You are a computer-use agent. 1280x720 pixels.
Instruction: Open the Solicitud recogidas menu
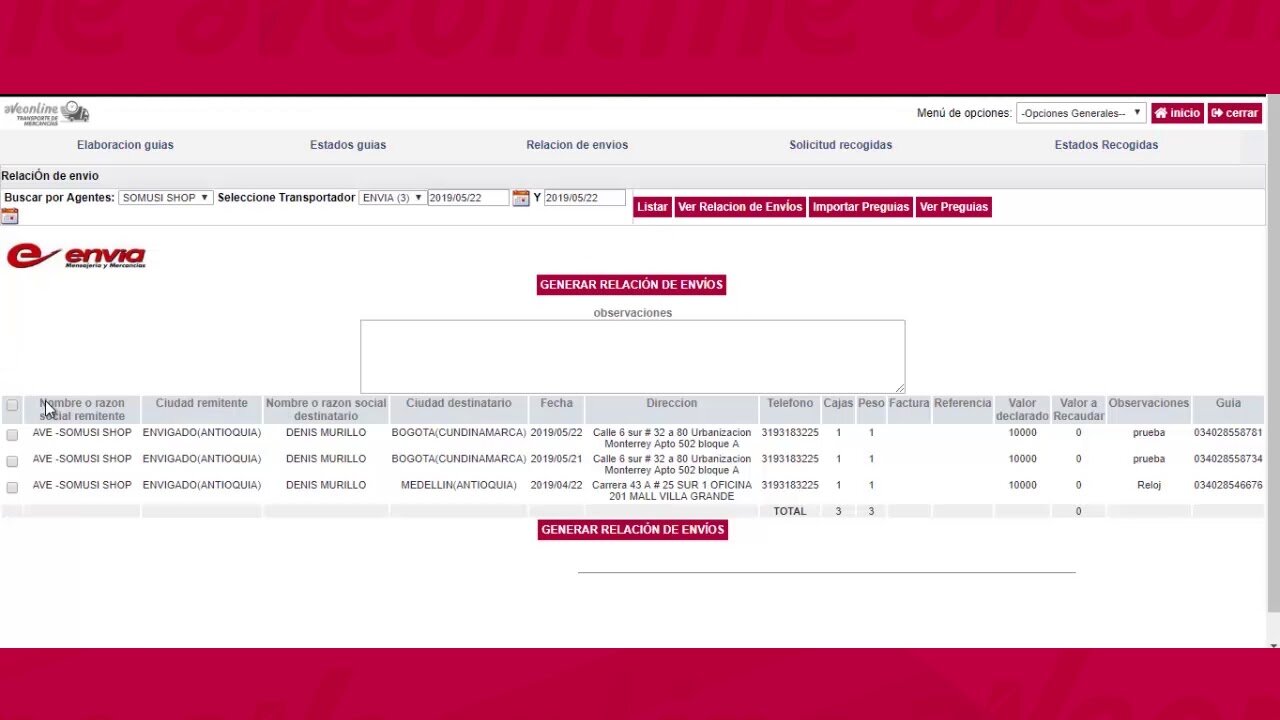point(840,145)
